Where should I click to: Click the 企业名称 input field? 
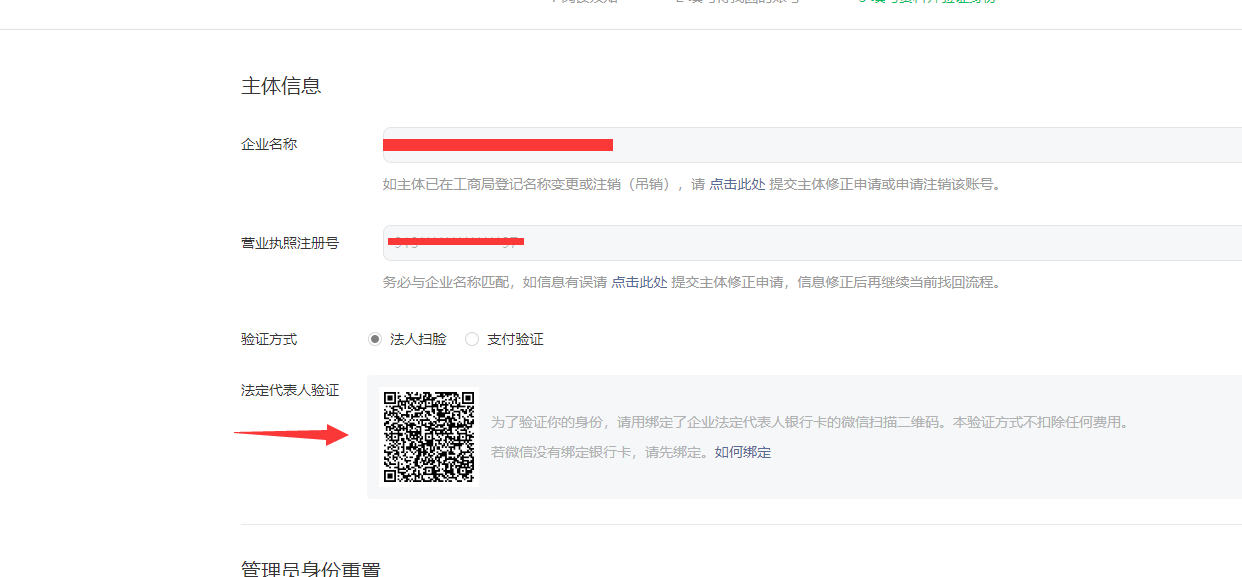(x=812, y=145)
